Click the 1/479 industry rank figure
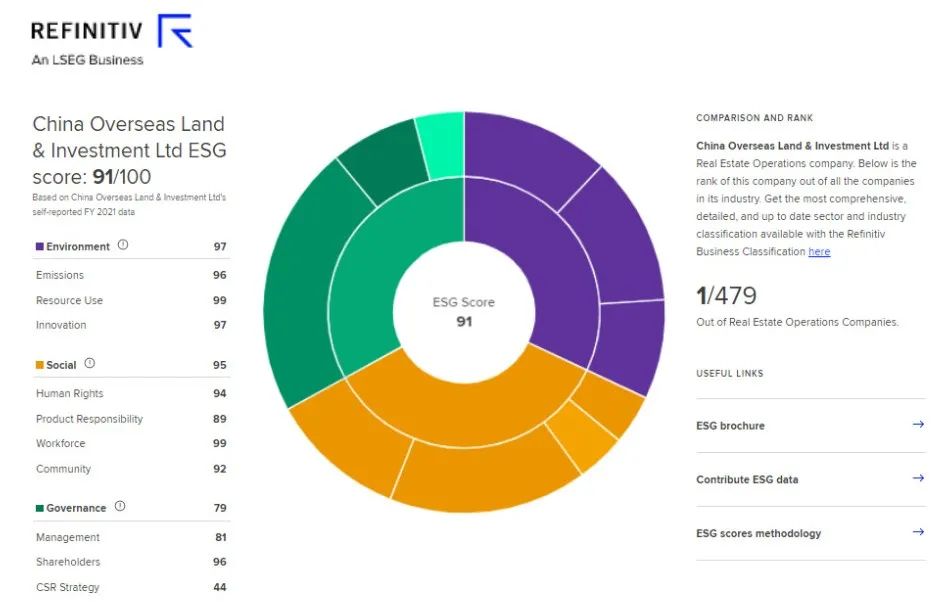Viewport: 937px width, 602px height. (x=726, y=295)
